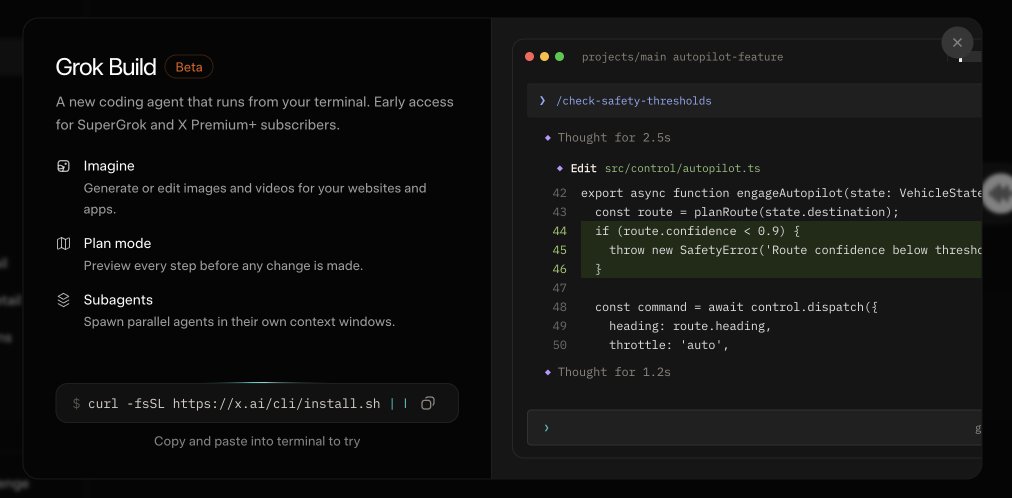1012x498 pixels.
Task: Expand the Thought for 2.5s entry
Action: [614, 137]
